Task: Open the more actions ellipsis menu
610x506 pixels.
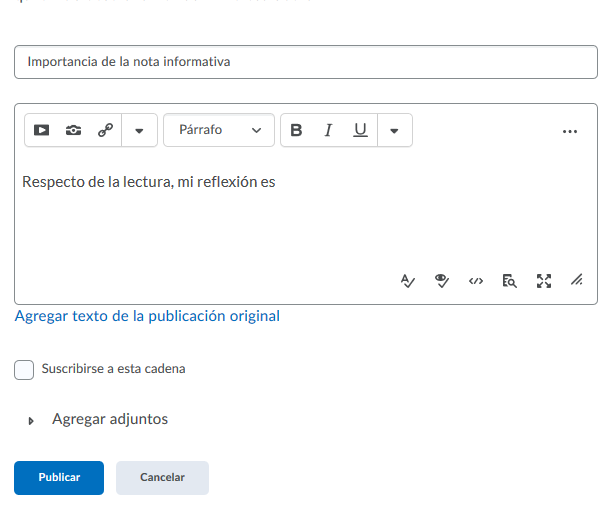Action: pyautogui.click(x=570, y=131)
